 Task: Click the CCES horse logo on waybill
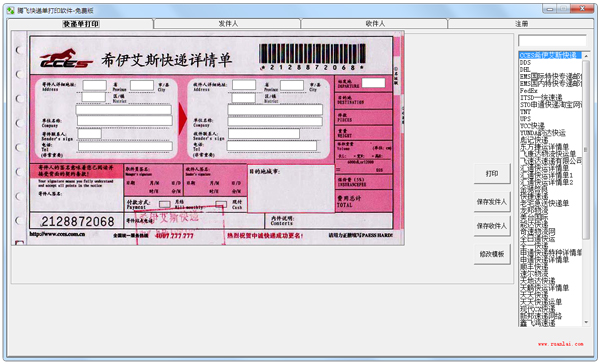click(66, 58)
